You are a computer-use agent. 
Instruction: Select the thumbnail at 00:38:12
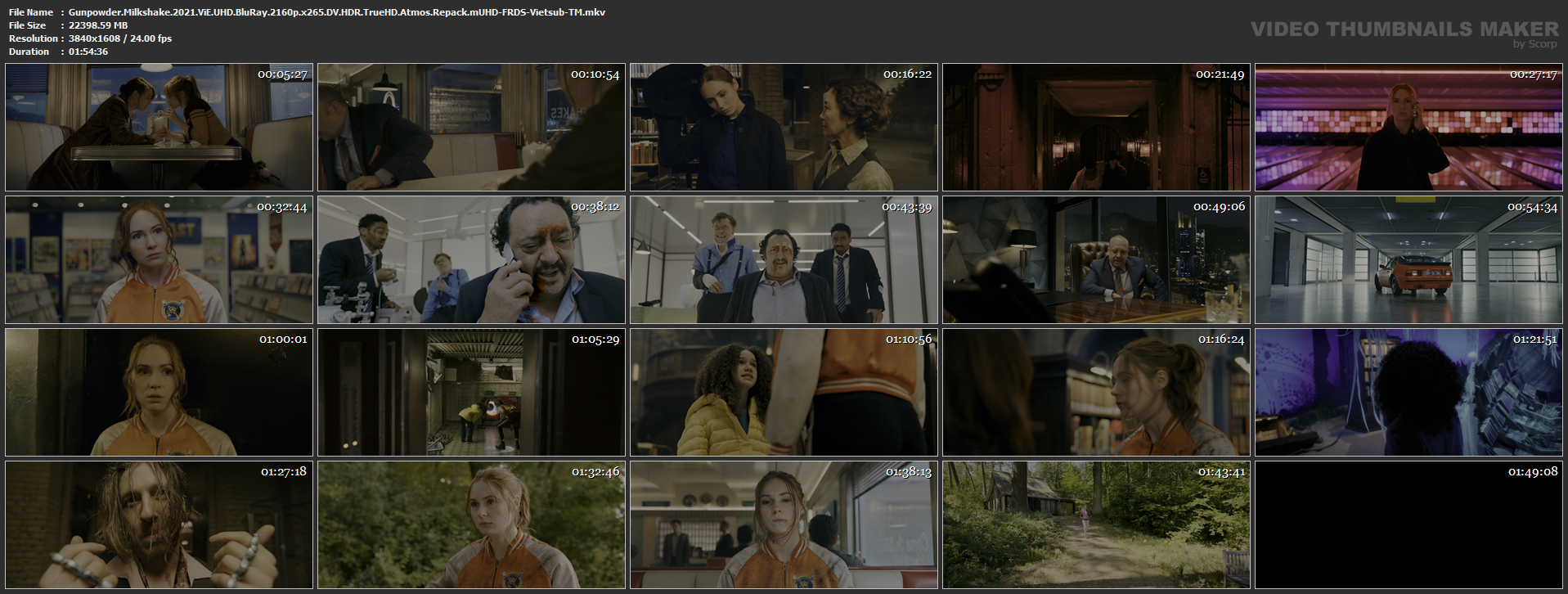pyautogui.click(x=471, y=260)
